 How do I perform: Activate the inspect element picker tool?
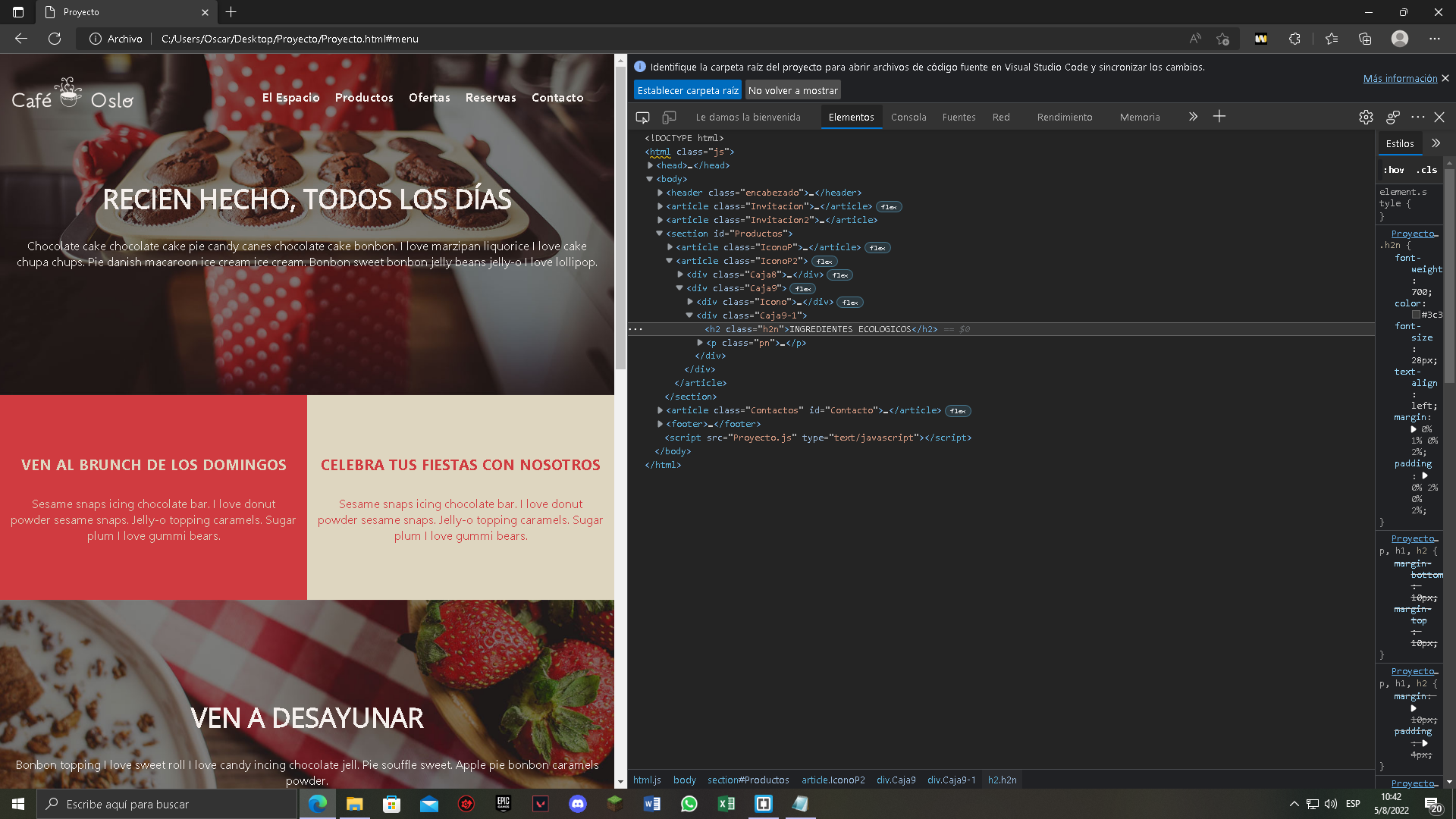[x=642, y=118]
